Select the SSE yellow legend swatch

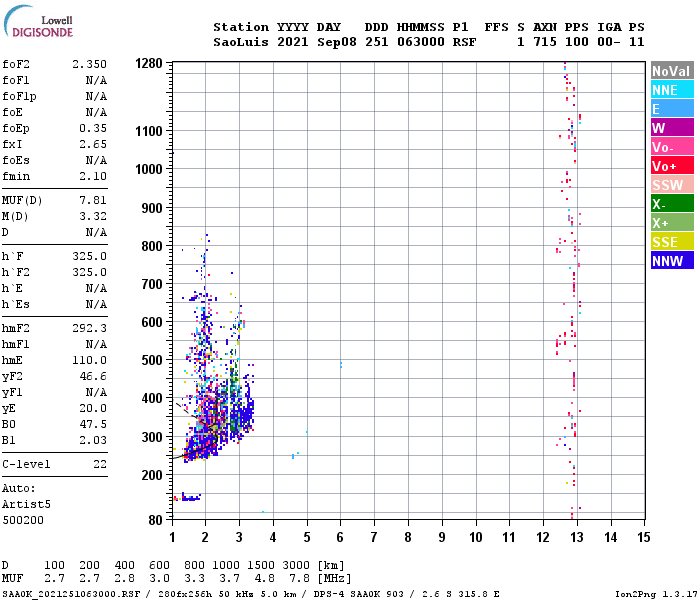pyautogui.click(x=672, y=242)
